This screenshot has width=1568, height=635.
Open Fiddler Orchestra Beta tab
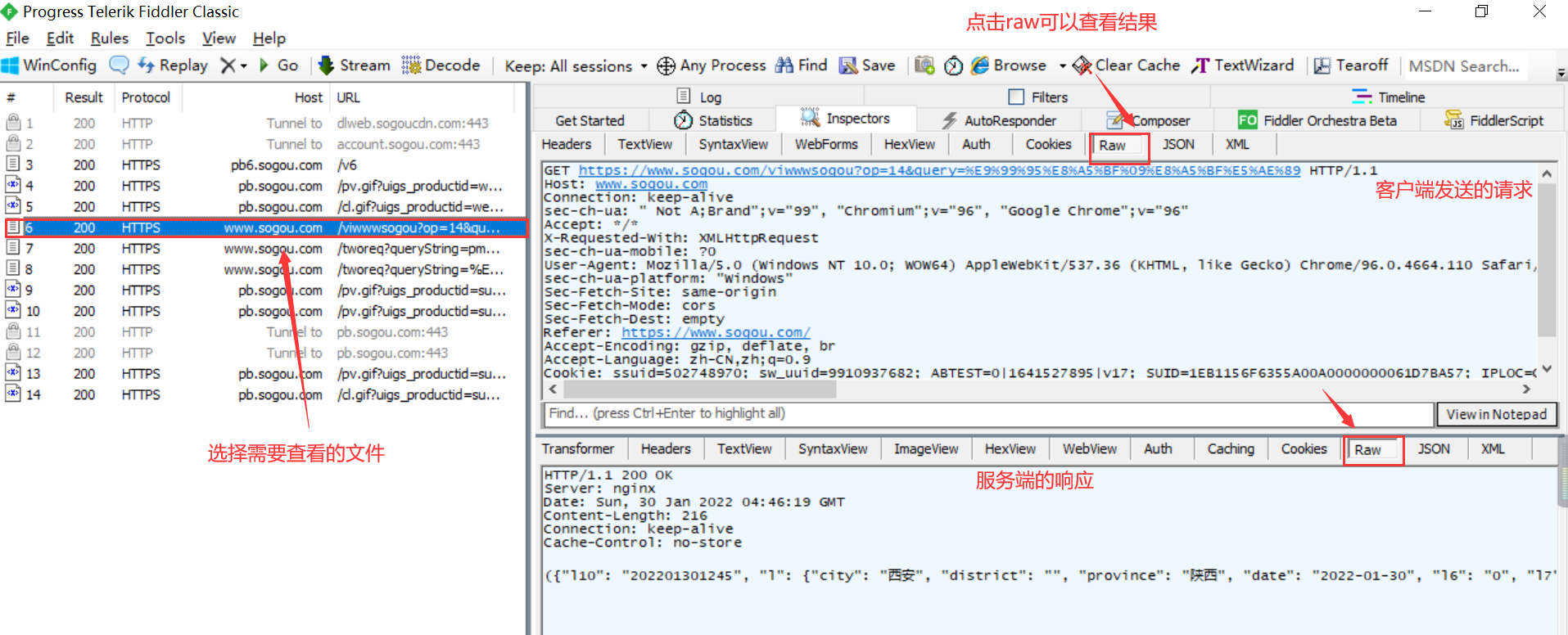pos(1317,120)
